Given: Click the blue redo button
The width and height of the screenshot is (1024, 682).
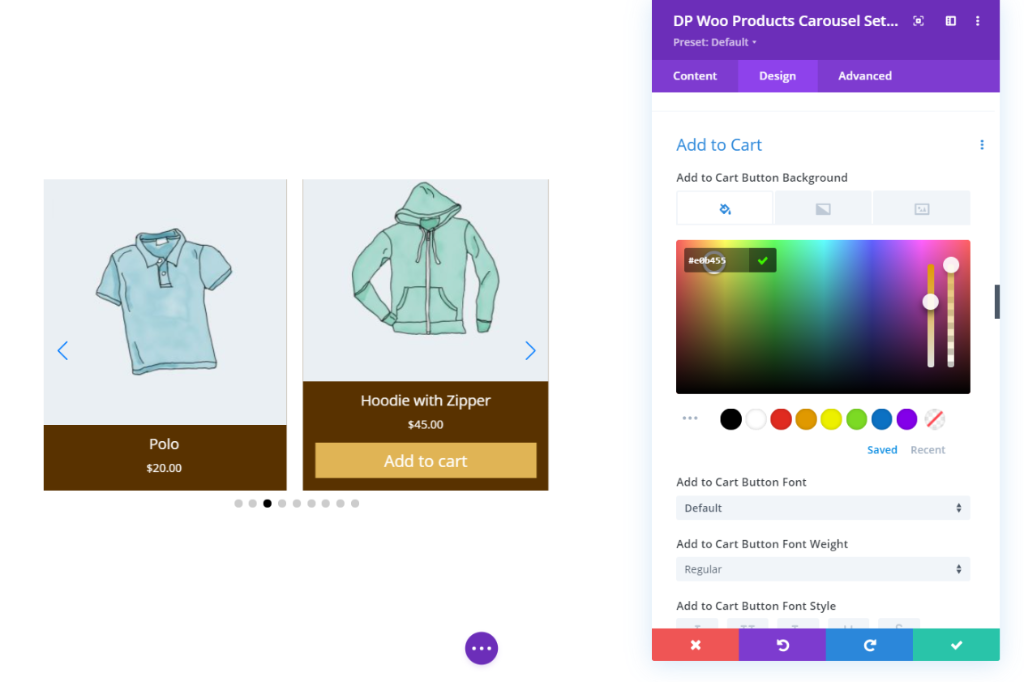Looking at the screenshot, I should [x=869, y=645].
